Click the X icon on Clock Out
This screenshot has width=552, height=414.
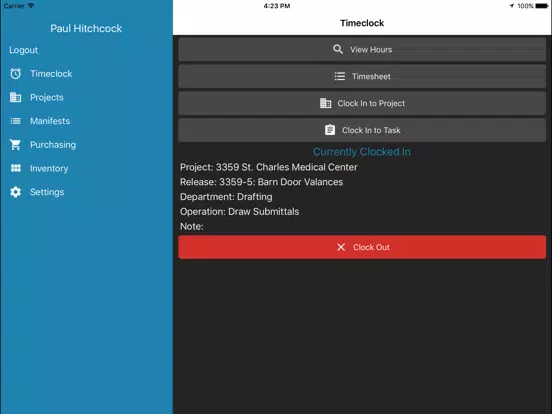point(341,247)
